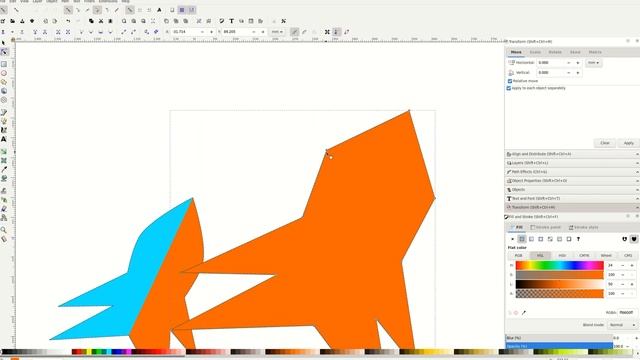Toggle Relative move checkbox
The height and width of the screenshot is (360, 640).
point(510,81)
